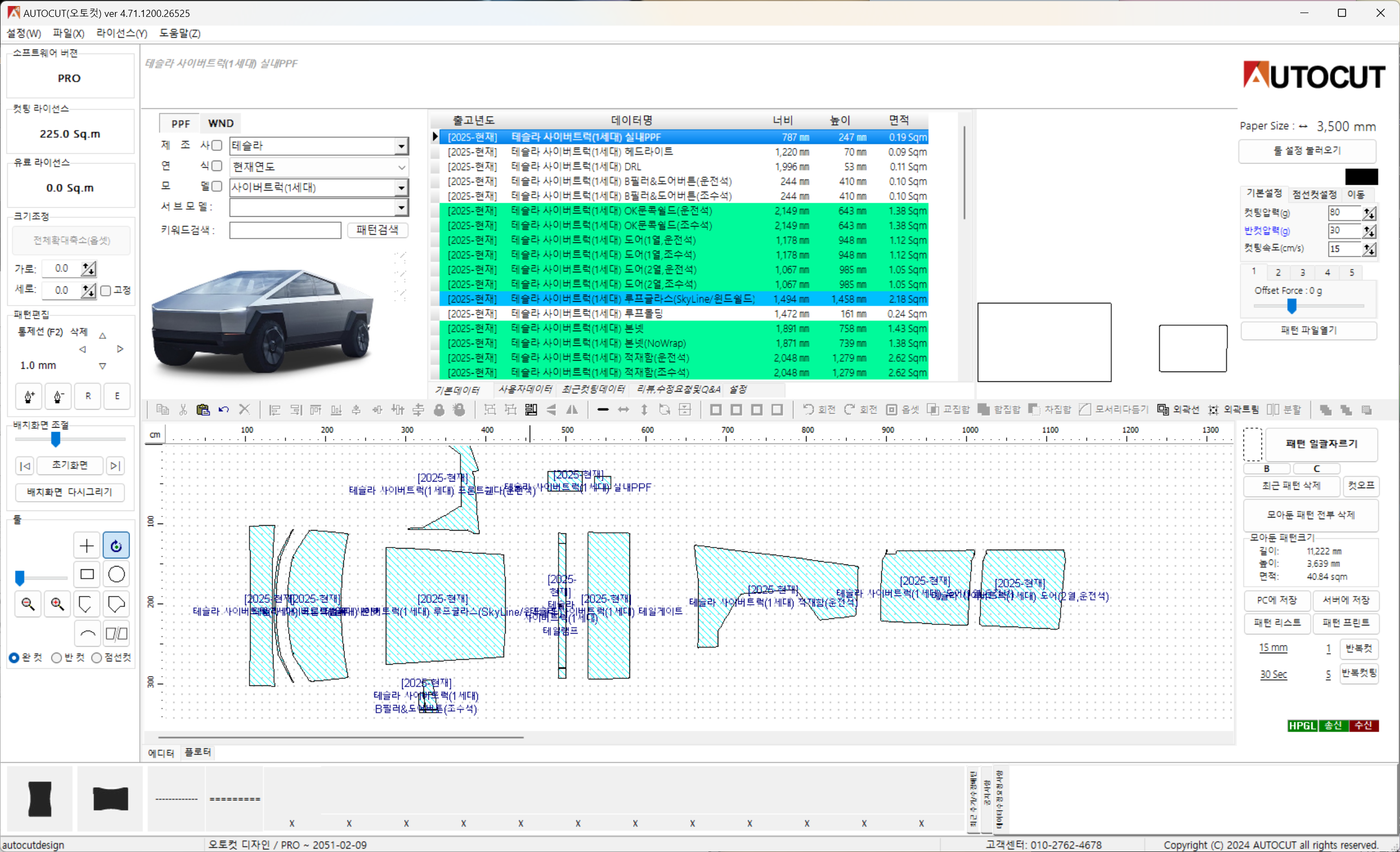Adjust the Offset Force slider handle

tap(1292, 306)
